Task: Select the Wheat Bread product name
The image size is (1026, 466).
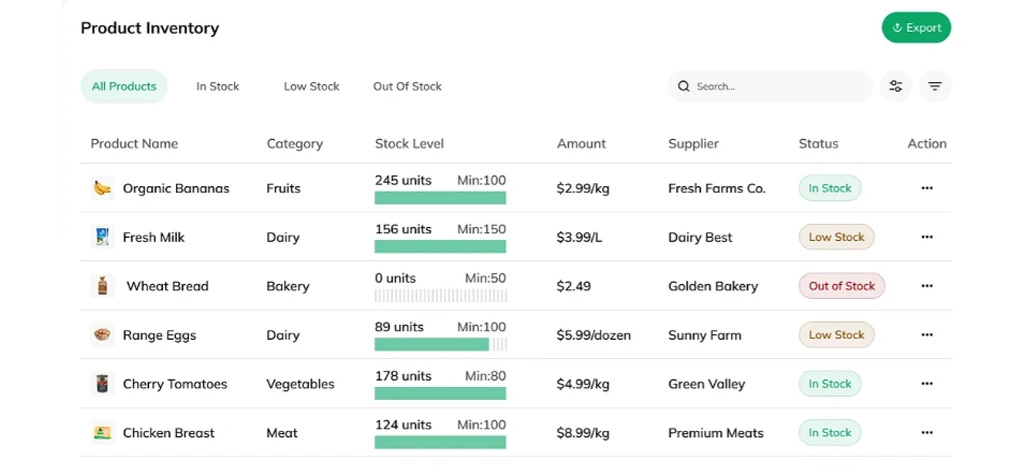Action: (x=168, y=286)
